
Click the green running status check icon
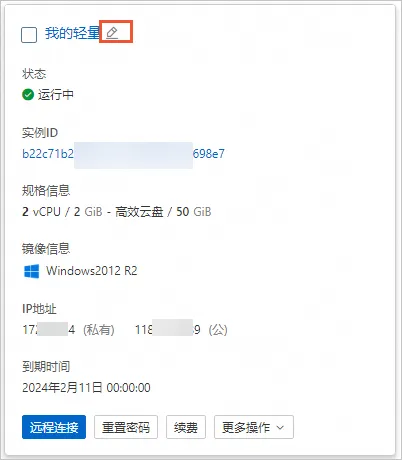[x=28, y=95]
